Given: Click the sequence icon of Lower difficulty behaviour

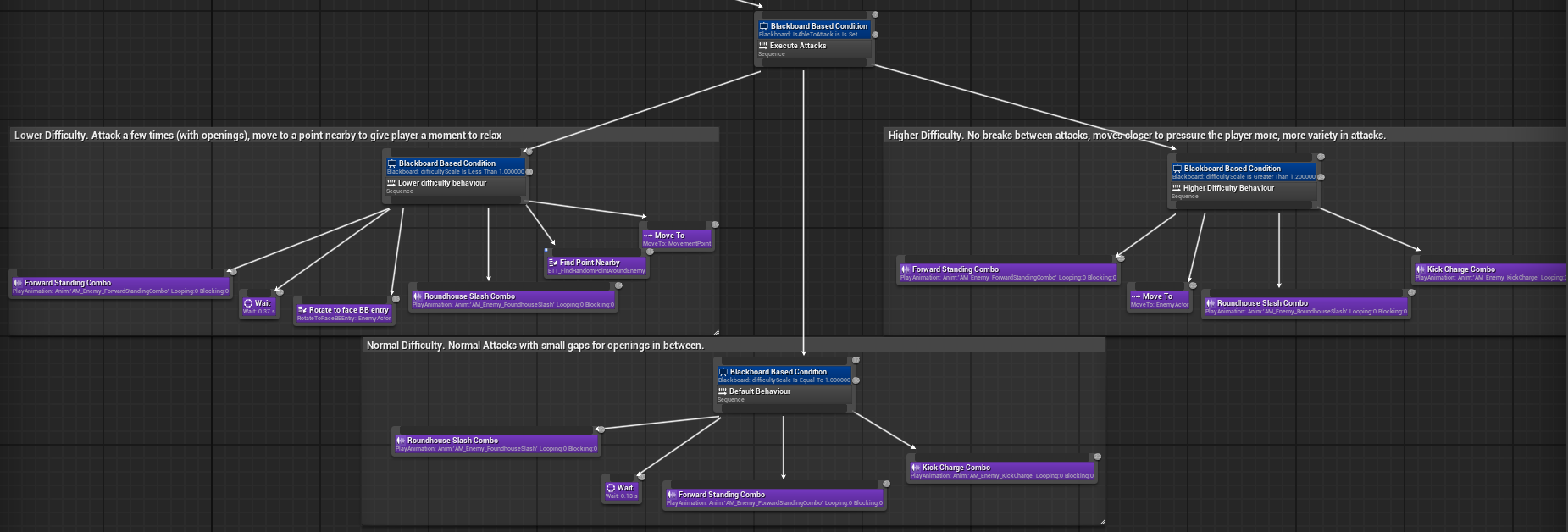Looking at the screenshot, I should [391, 183].
